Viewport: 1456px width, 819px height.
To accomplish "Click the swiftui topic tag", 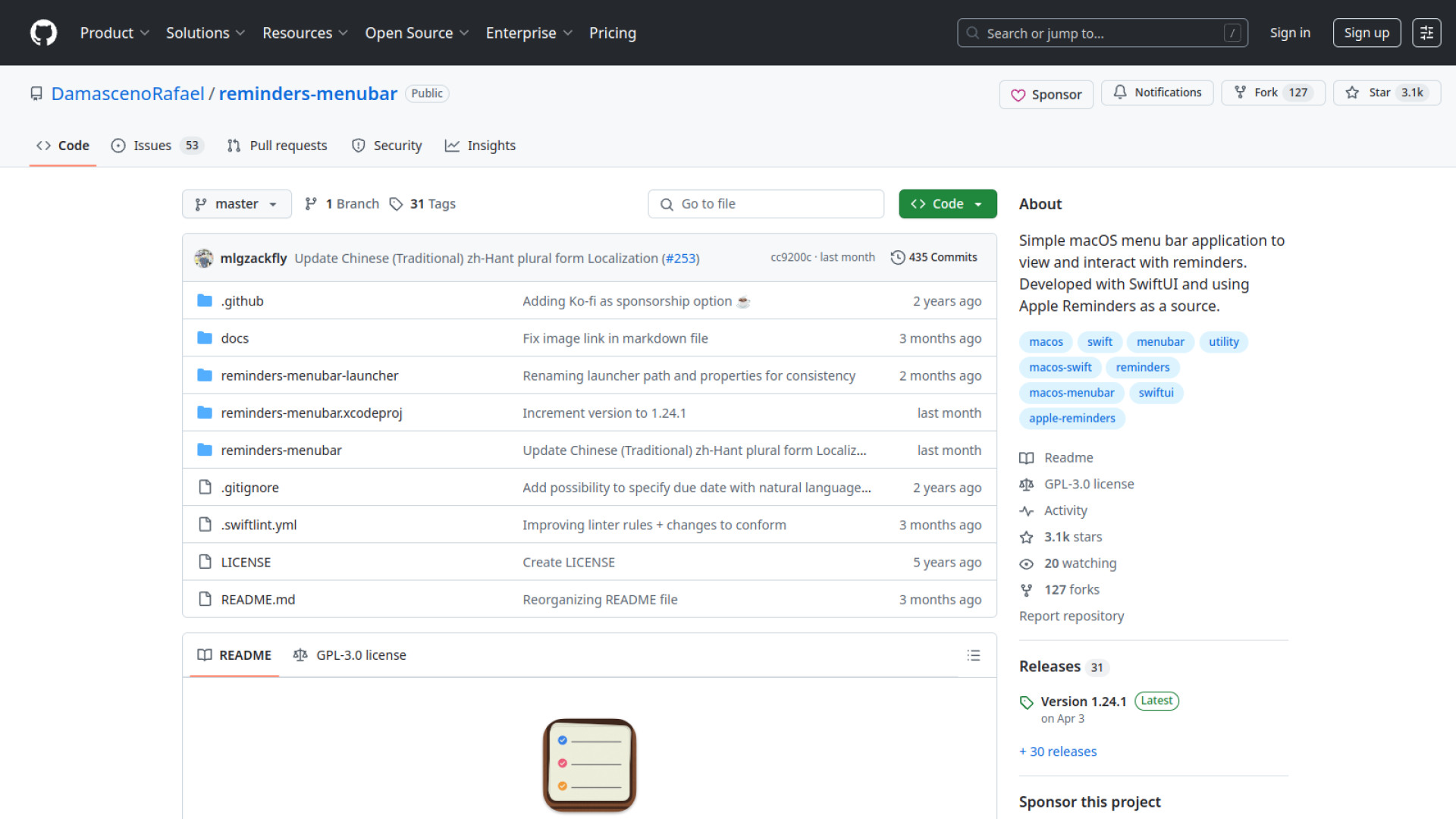I will pyautogui.click(x=1156, y=393).
